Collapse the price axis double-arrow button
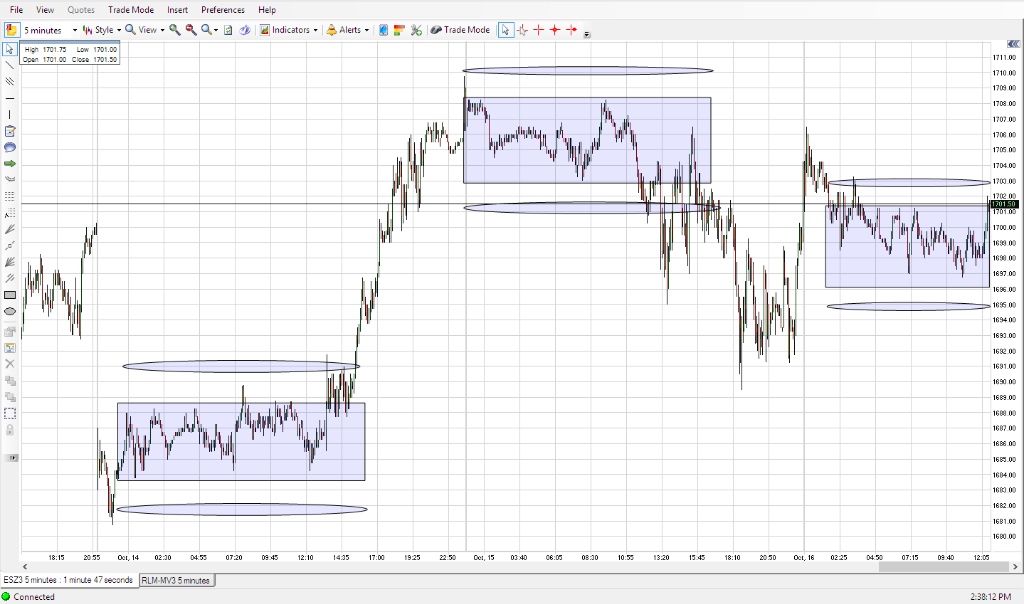This screenshot has width=1024, height=604. click(1012, 44)
